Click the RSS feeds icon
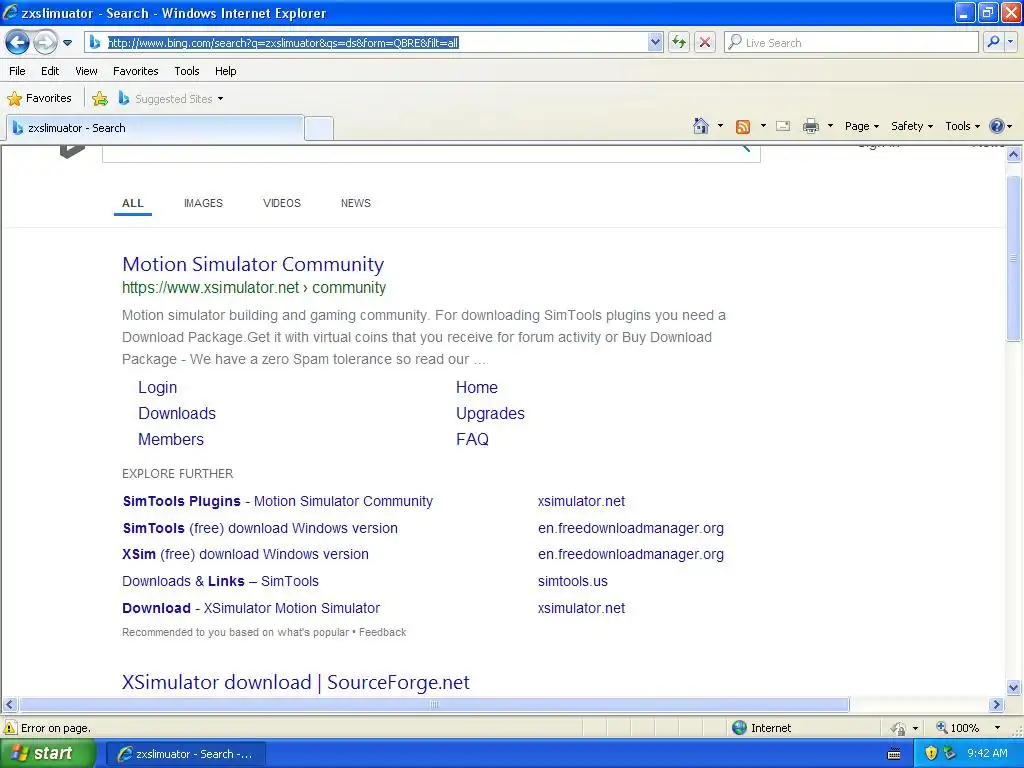Screen dimensions: 1024x768 click(743, 127)
